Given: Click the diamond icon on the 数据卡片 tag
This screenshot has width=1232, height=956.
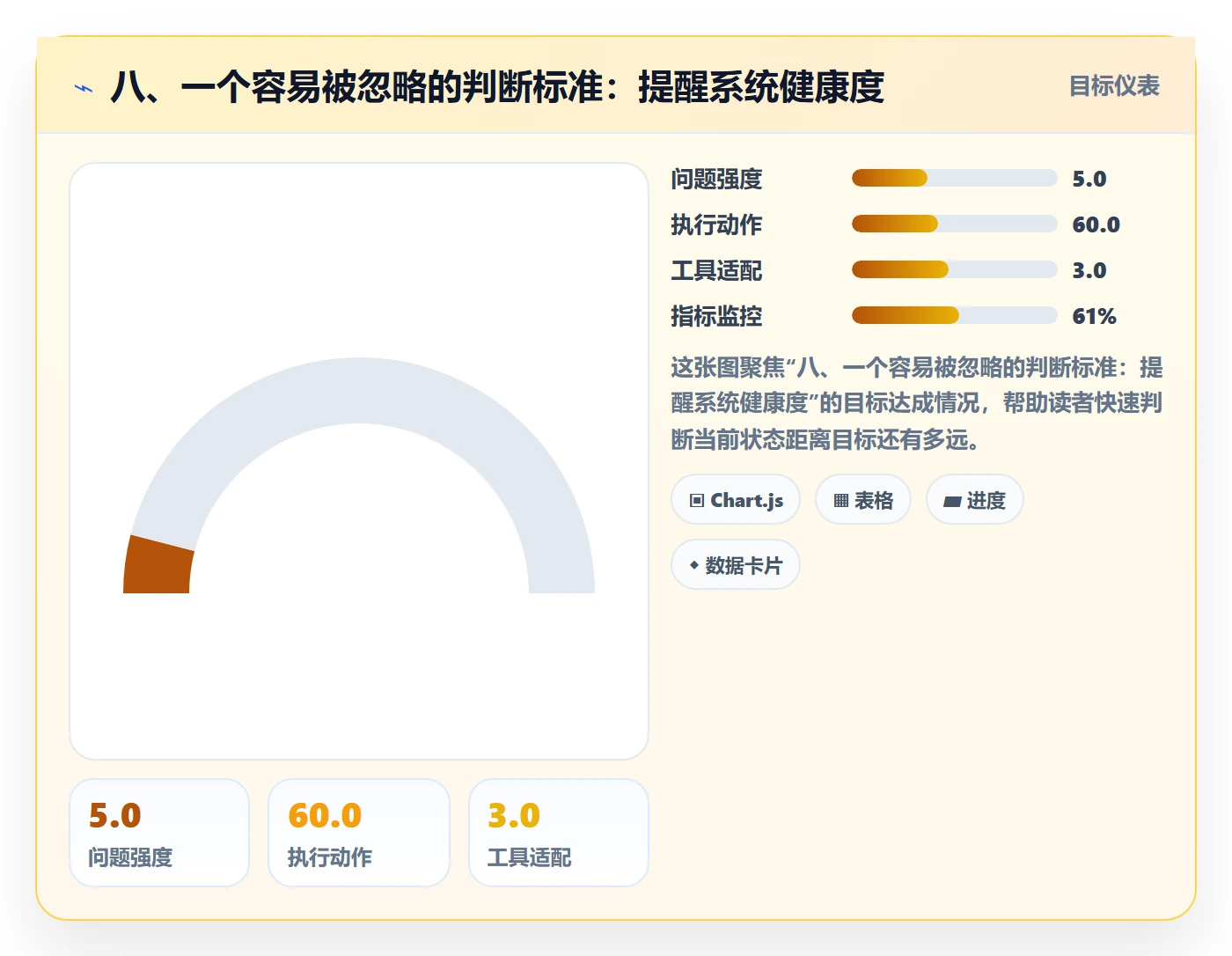Looking at the screenshot, I should 694,565.
